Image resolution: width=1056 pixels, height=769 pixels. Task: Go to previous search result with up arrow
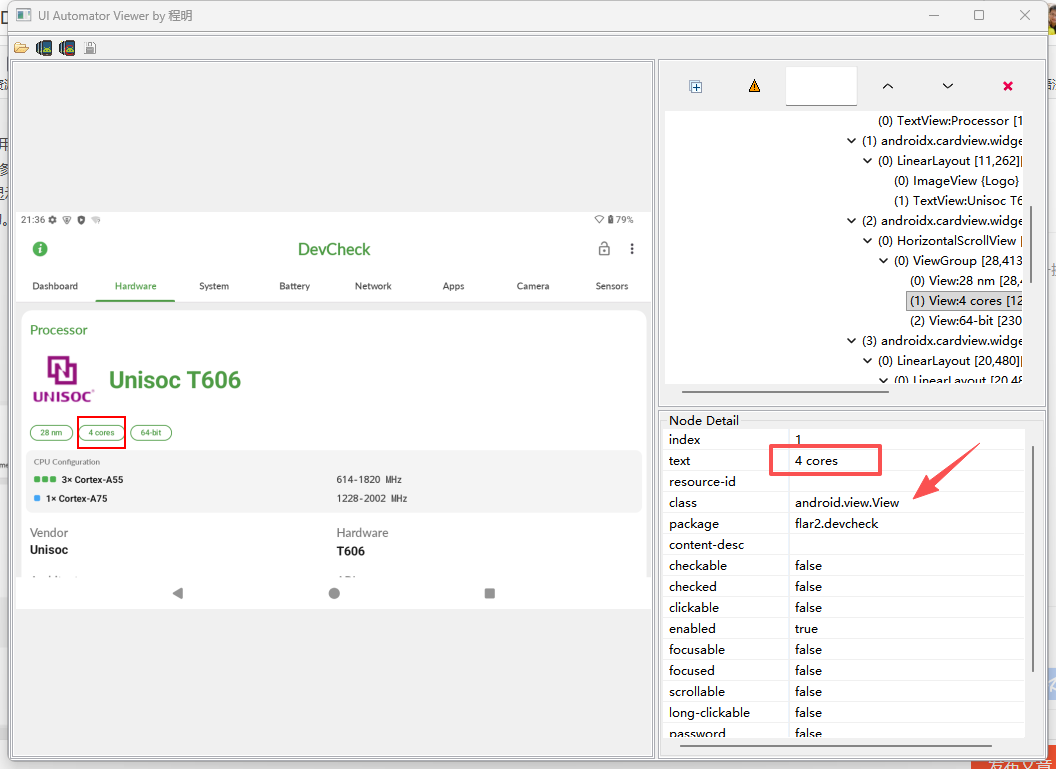click(x=888, y=86)
